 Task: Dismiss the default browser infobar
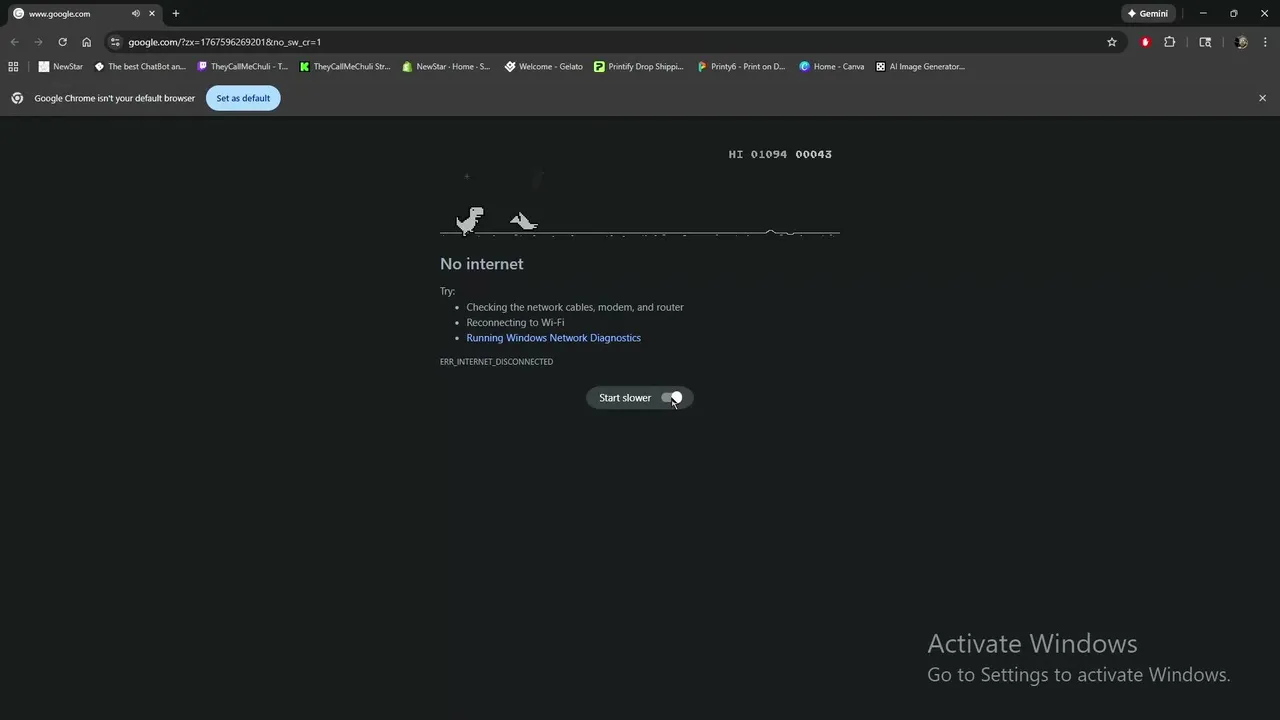[1262, 98]
